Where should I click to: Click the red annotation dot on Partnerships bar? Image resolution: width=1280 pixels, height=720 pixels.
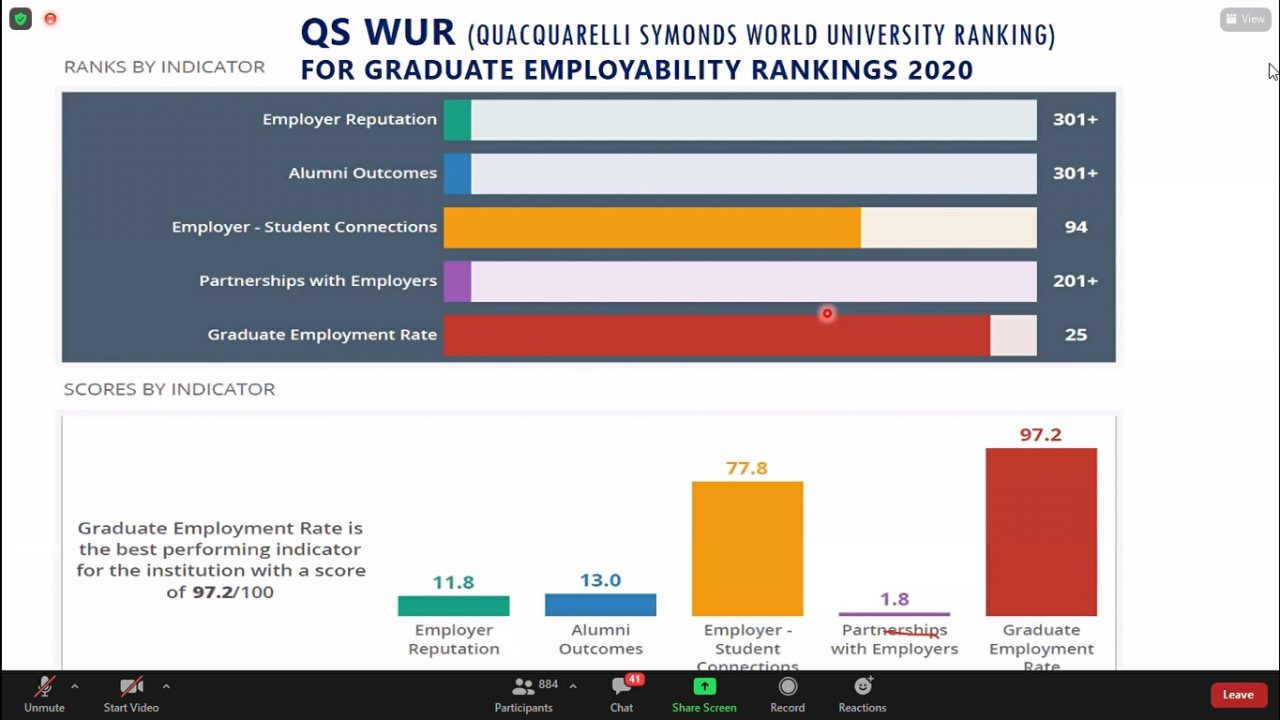click(x=827, y=314)
